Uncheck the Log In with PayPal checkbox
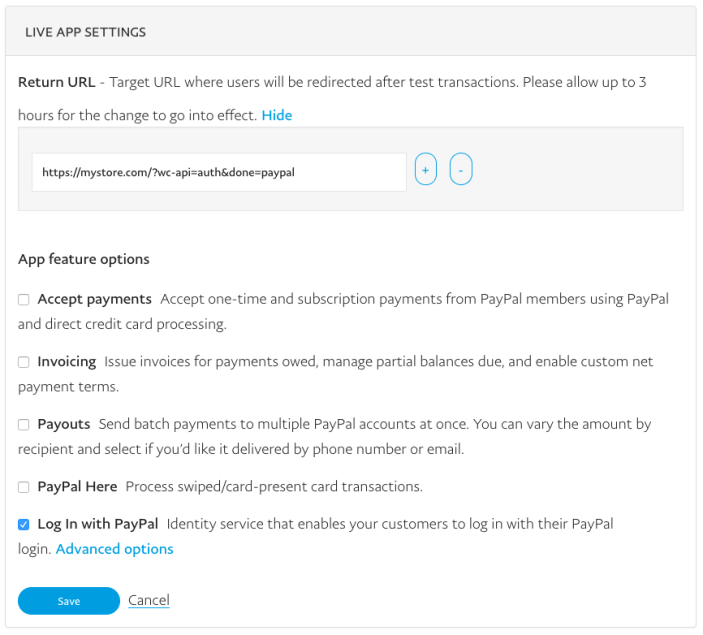703x635 pixels. point(24,524)
